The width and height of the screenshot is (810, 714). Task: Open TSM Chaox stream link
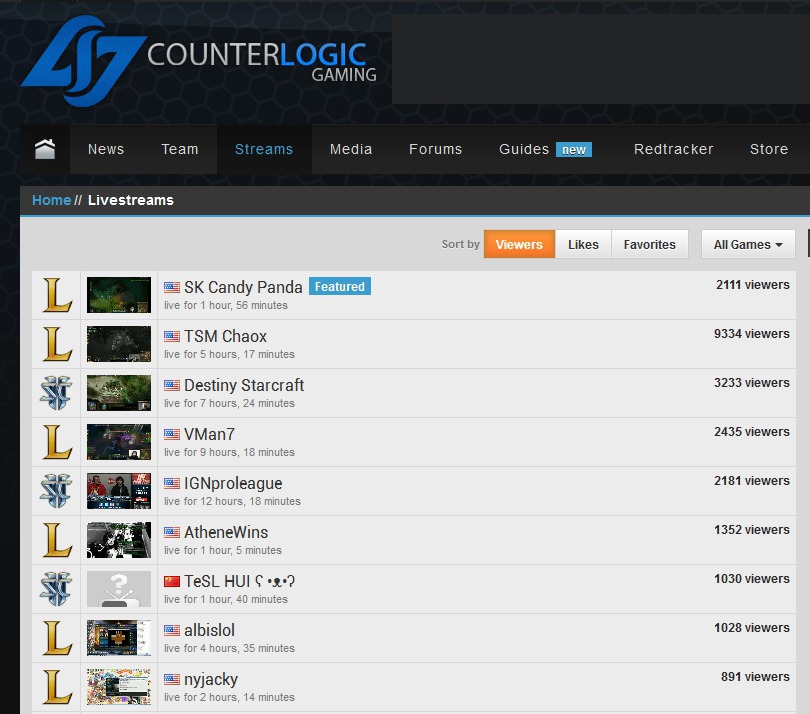pyautogui.click(x=225, y=336)
